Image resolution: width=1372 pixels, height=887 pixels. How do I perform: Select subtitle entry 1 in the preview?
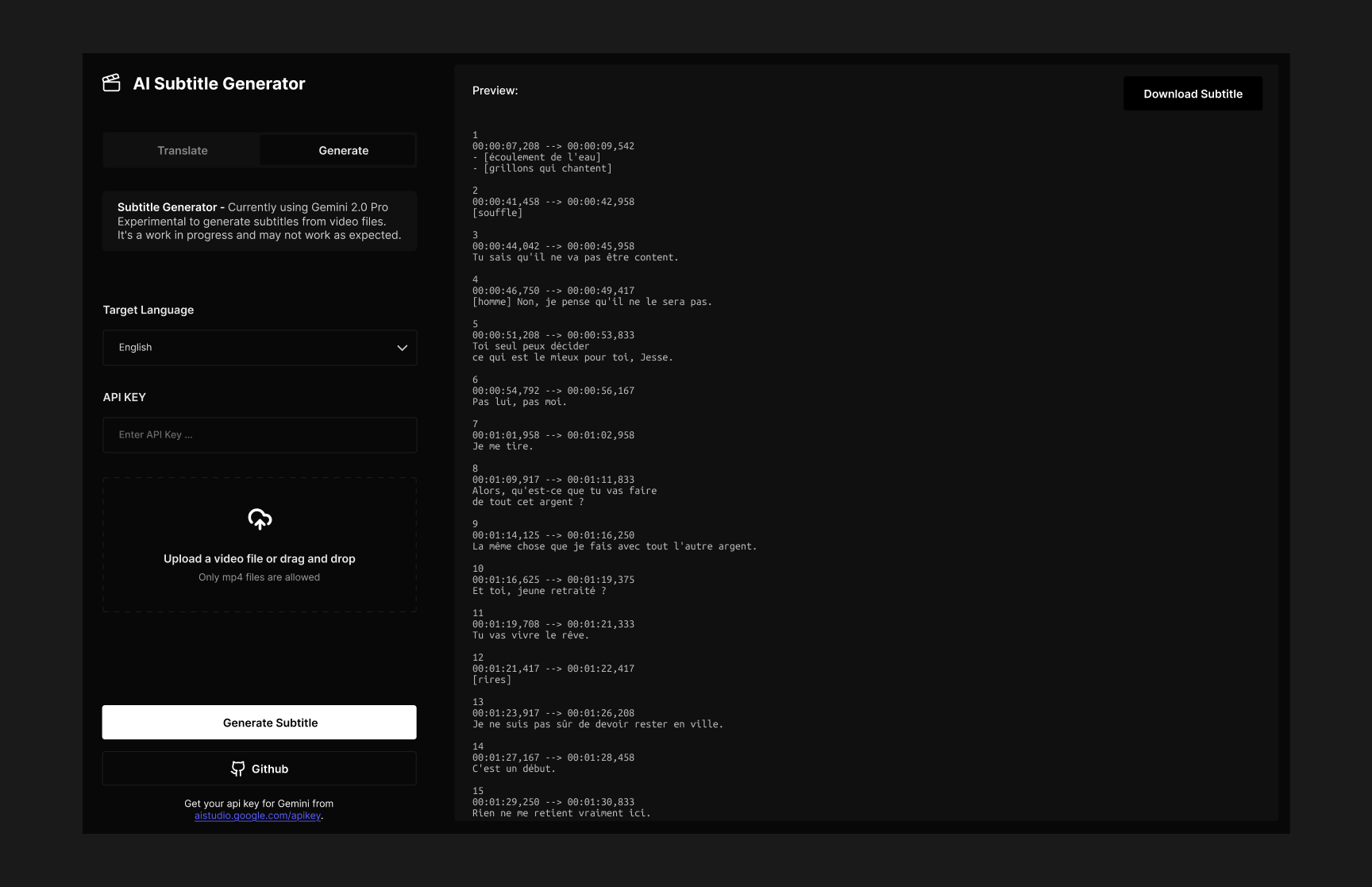click(475, 134)
